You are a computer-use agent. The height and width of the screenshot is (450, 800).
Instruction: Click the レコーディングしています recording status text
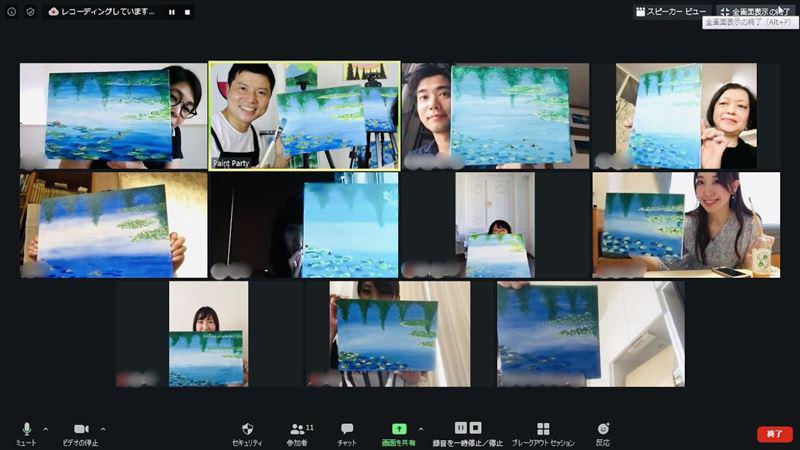[108, 12]
